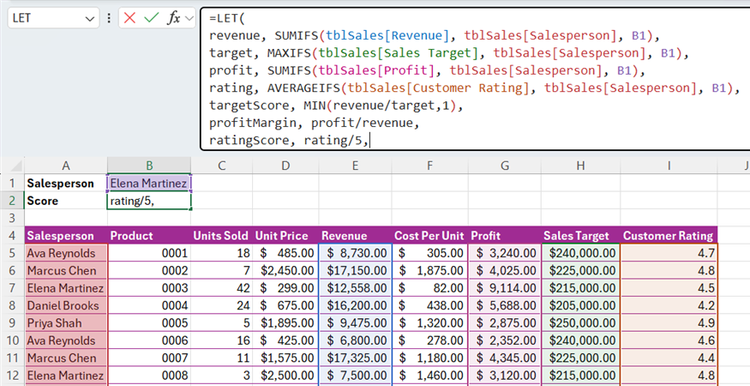
Task: Click the Revenue table header cell
Action: (355, 235)
